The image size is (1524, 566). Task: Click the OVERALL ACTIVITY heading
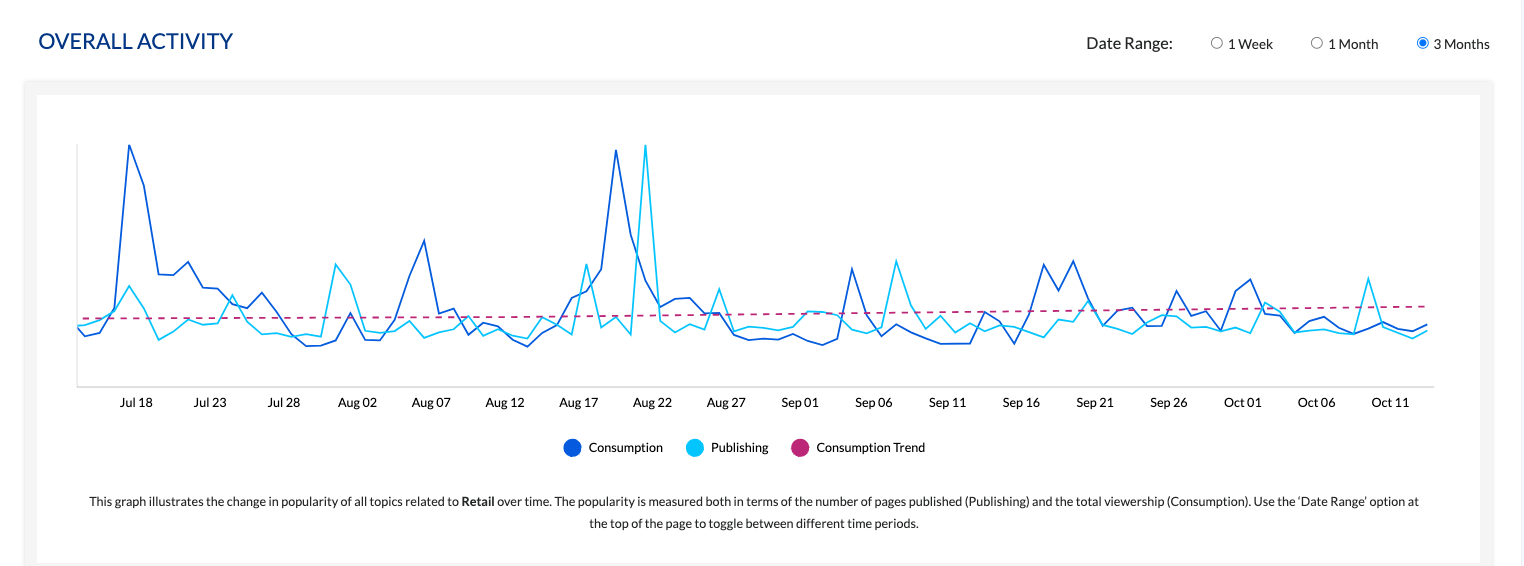[x=135, y=42]
